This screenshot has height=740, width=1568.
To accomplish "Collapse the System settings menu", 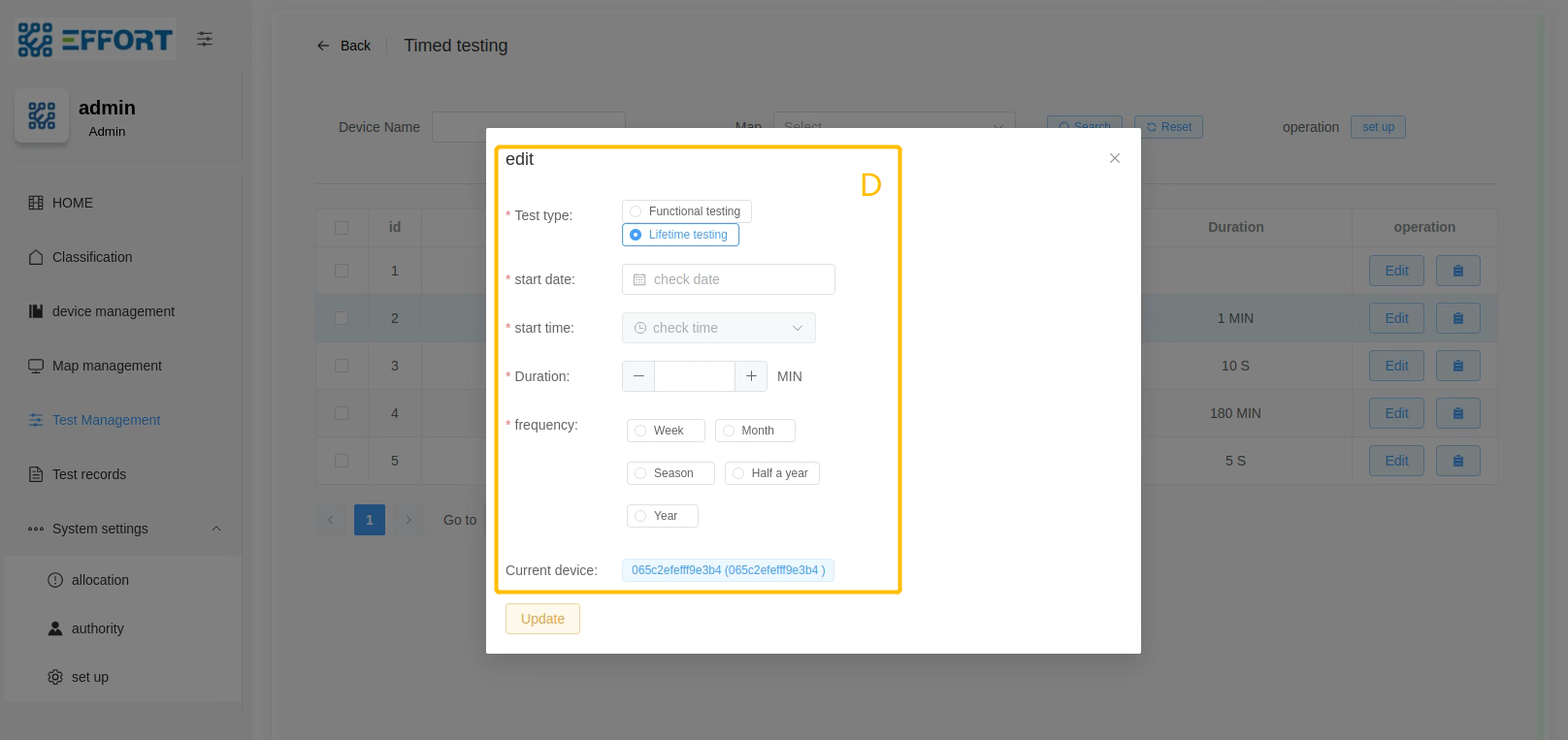I will [x=216, y=529].
